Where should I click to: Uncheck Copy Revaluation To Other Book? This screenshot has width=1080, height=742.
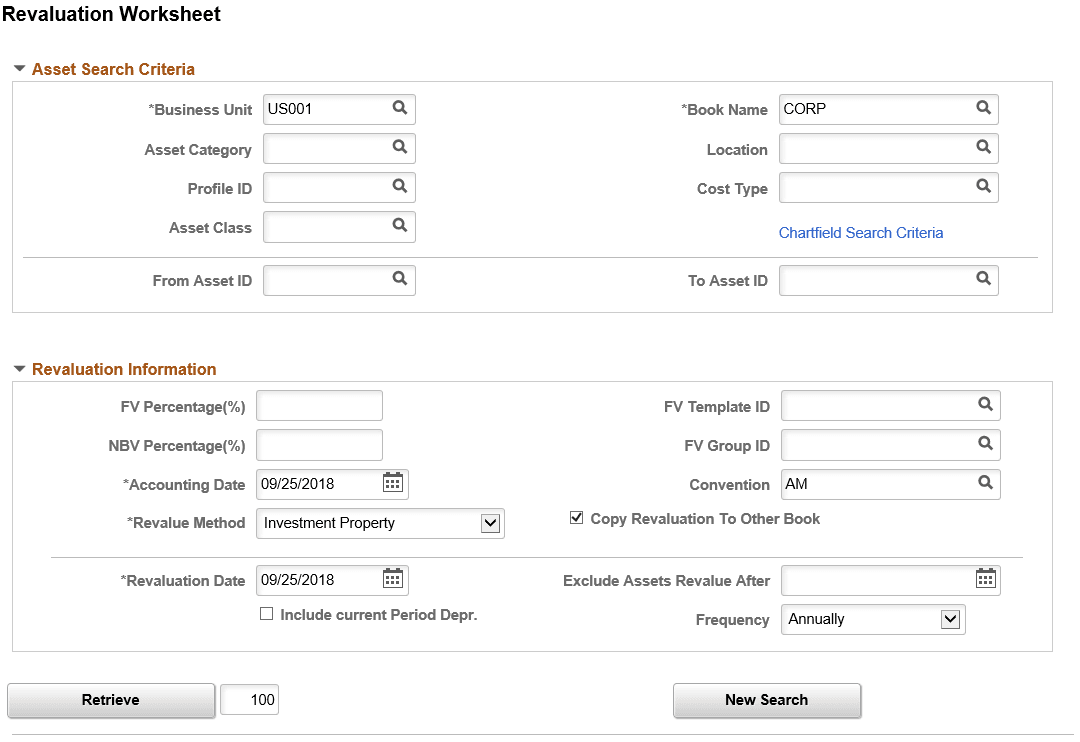click(x=576, y=518)
